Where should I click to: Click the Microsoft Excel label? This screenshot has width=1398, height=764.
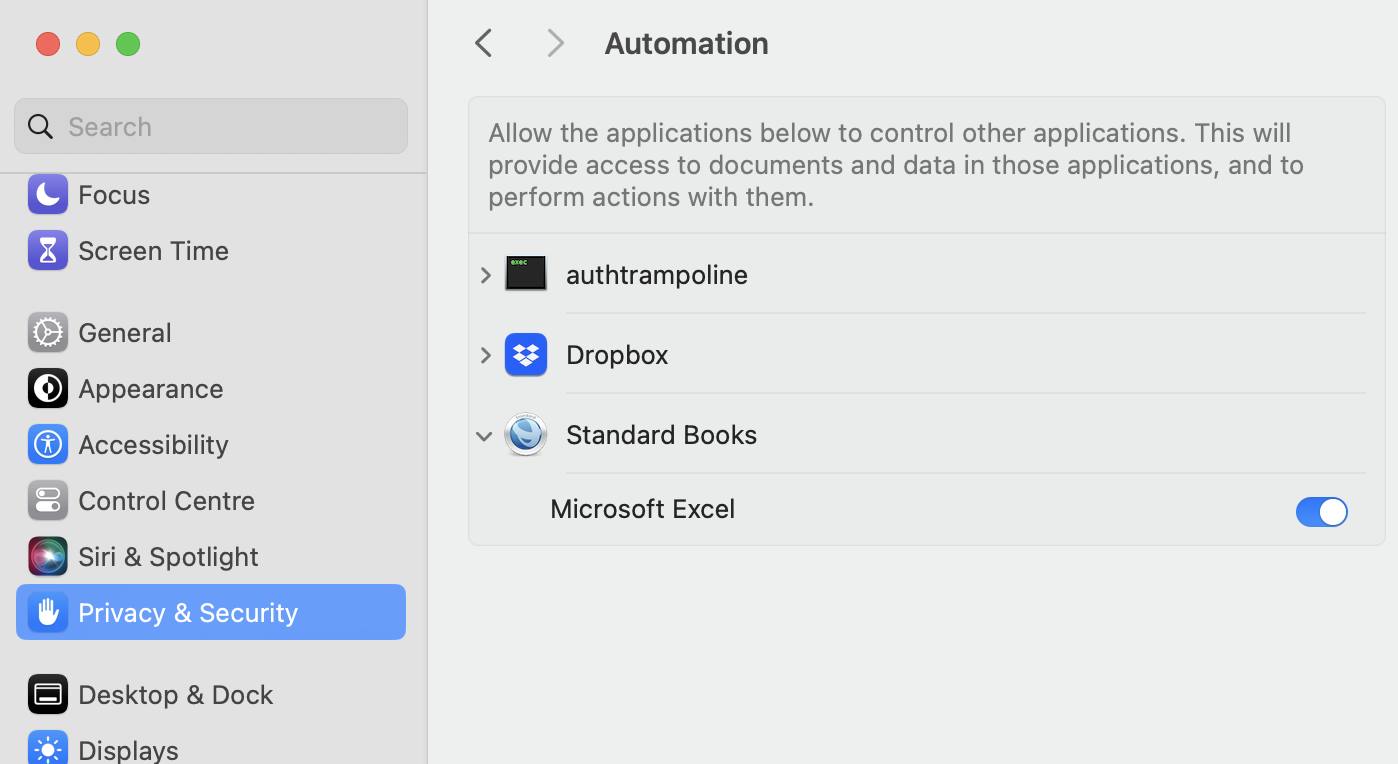point(642,508)
